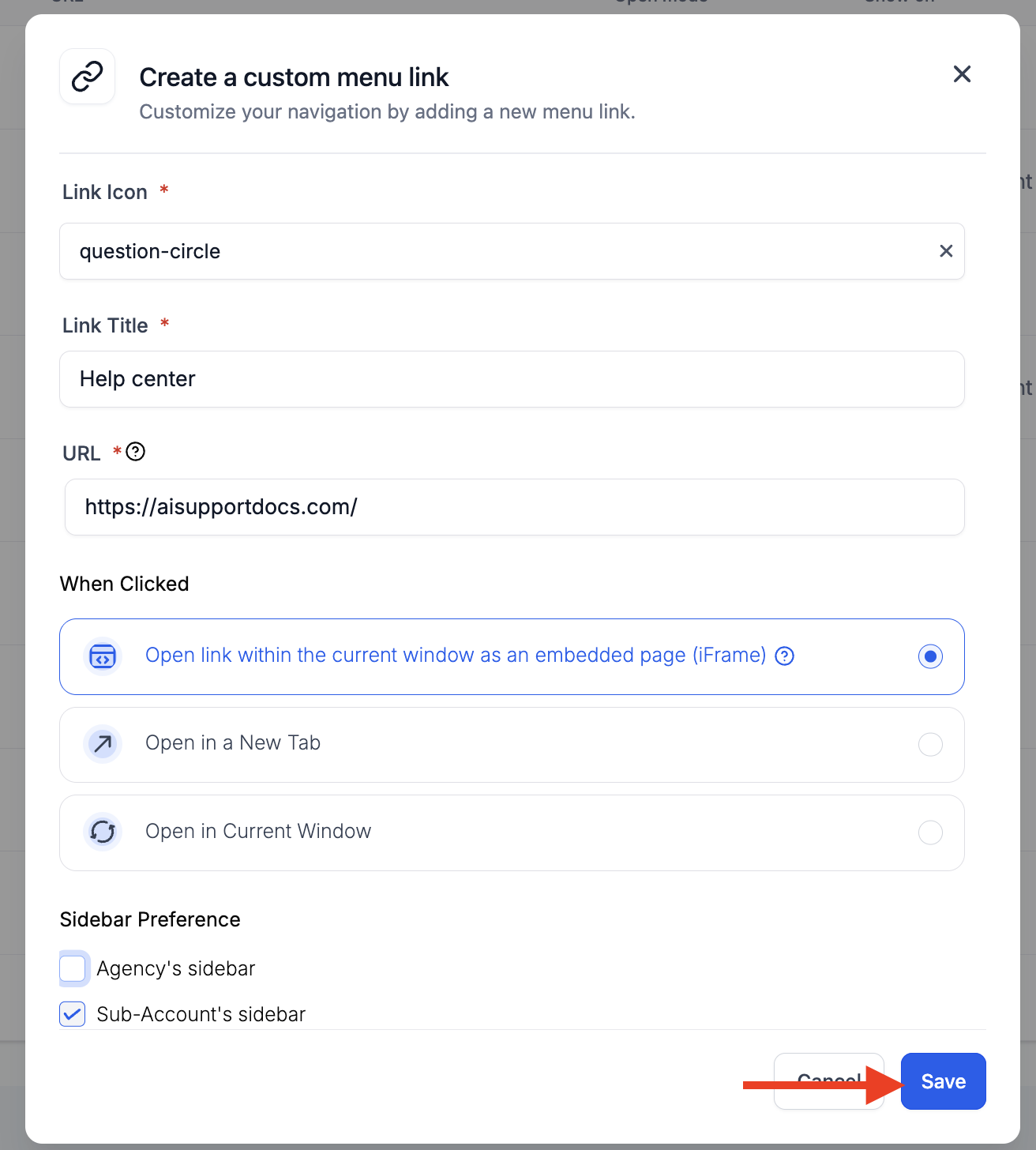
Task: Clear the question-circle icon selection
Action: click(946, 251)
